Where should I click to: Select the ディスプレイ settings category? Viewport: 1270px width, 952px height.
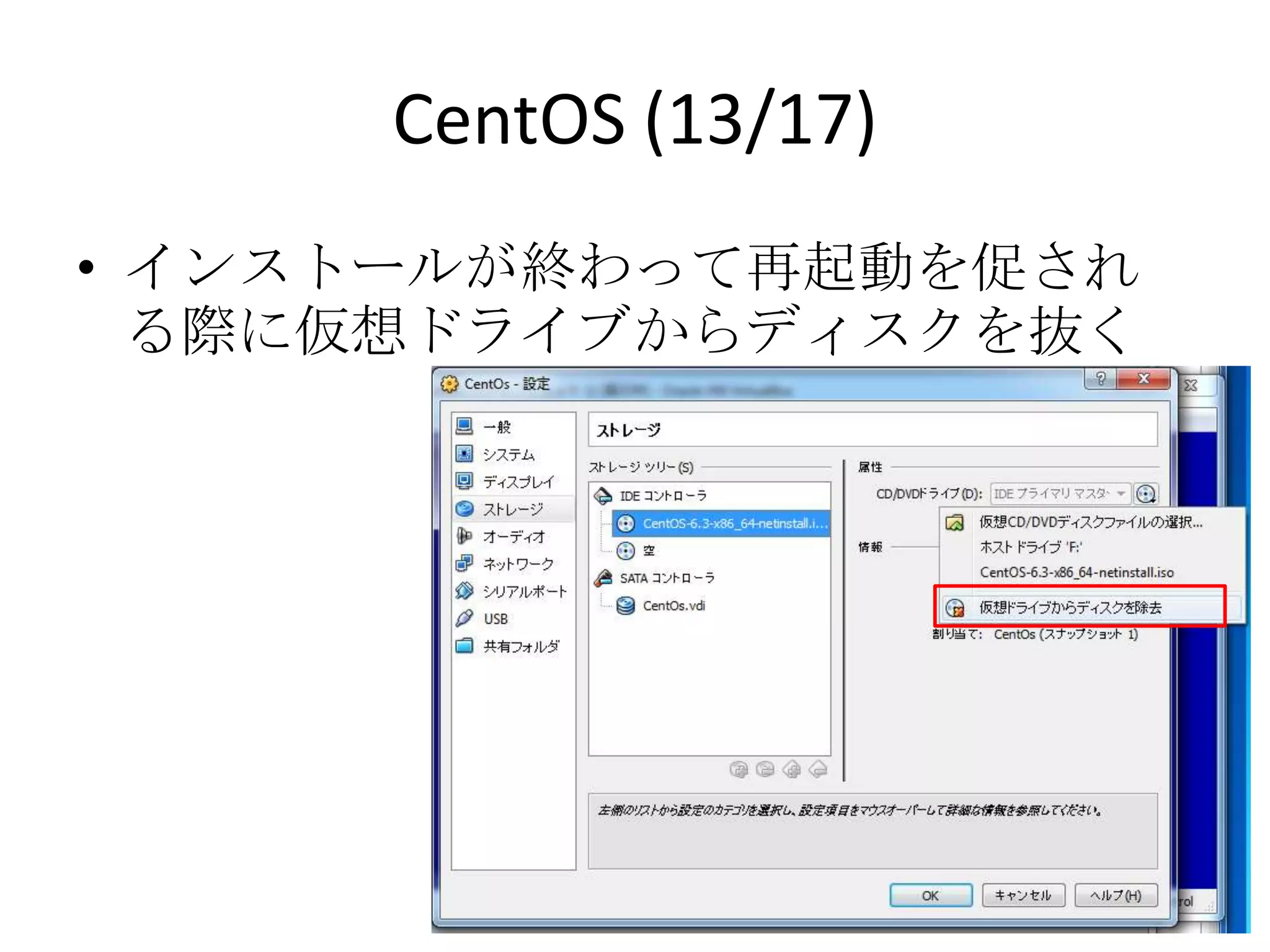click(513, 482)
